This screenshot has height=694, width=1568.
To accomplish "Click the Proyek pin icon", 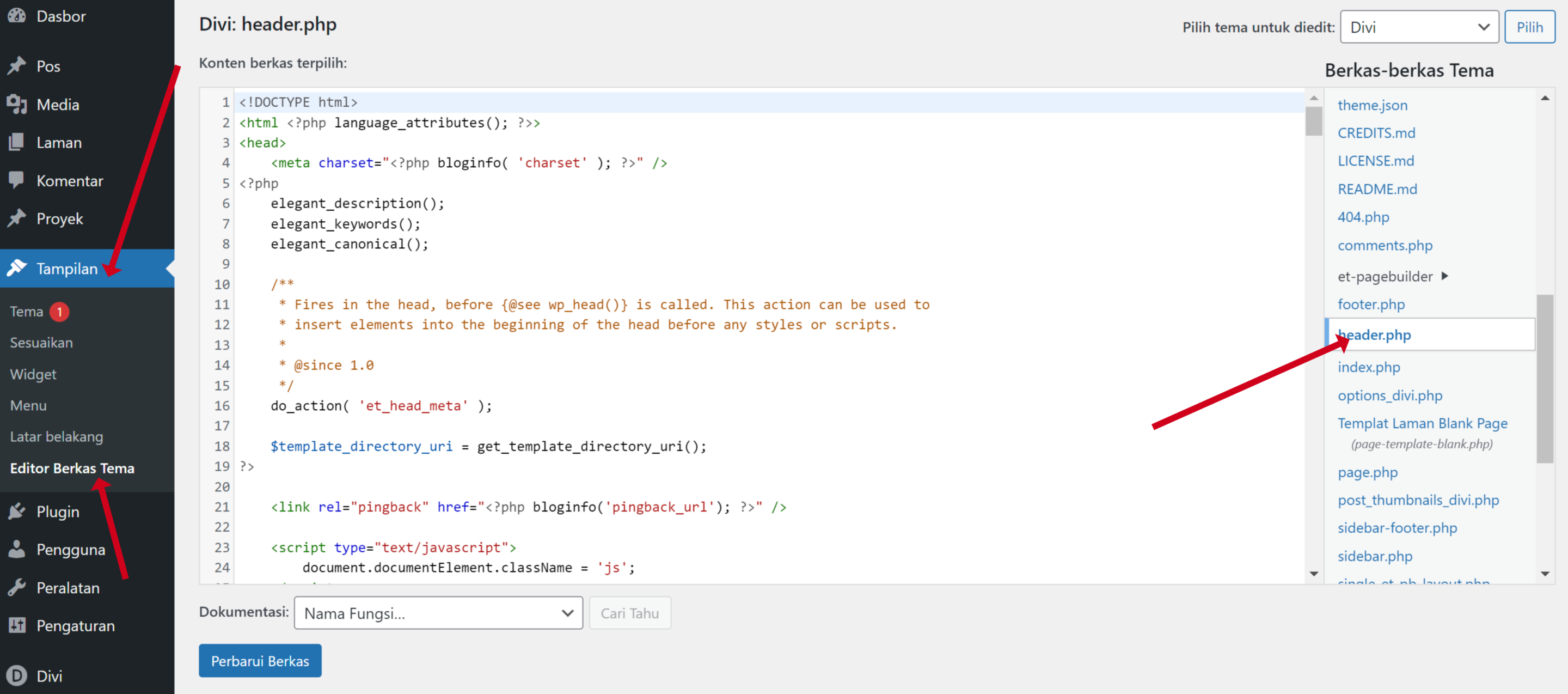I will (x=17, y=218).
